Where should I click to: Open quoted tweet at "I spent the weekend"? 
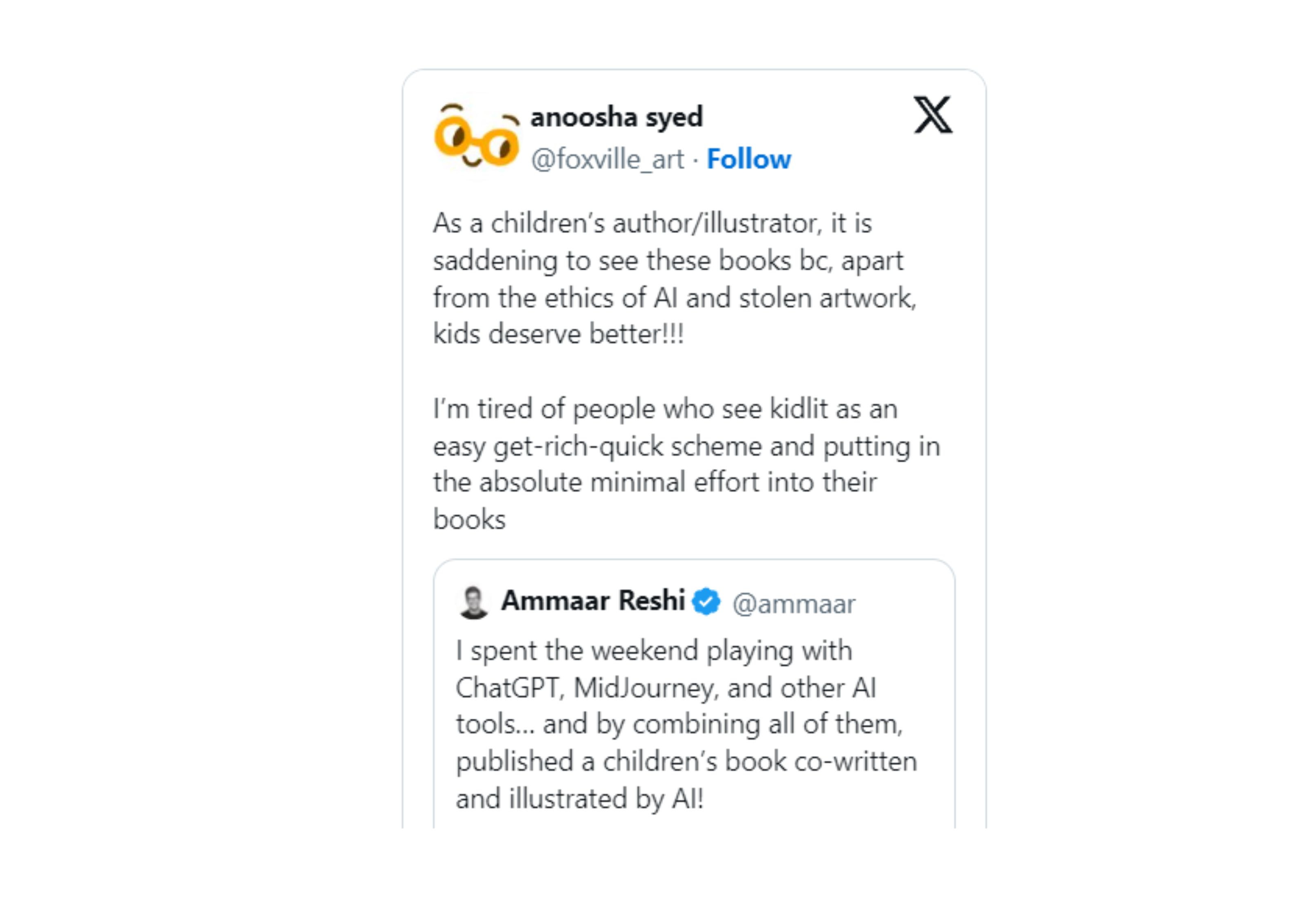pos(653,651)
